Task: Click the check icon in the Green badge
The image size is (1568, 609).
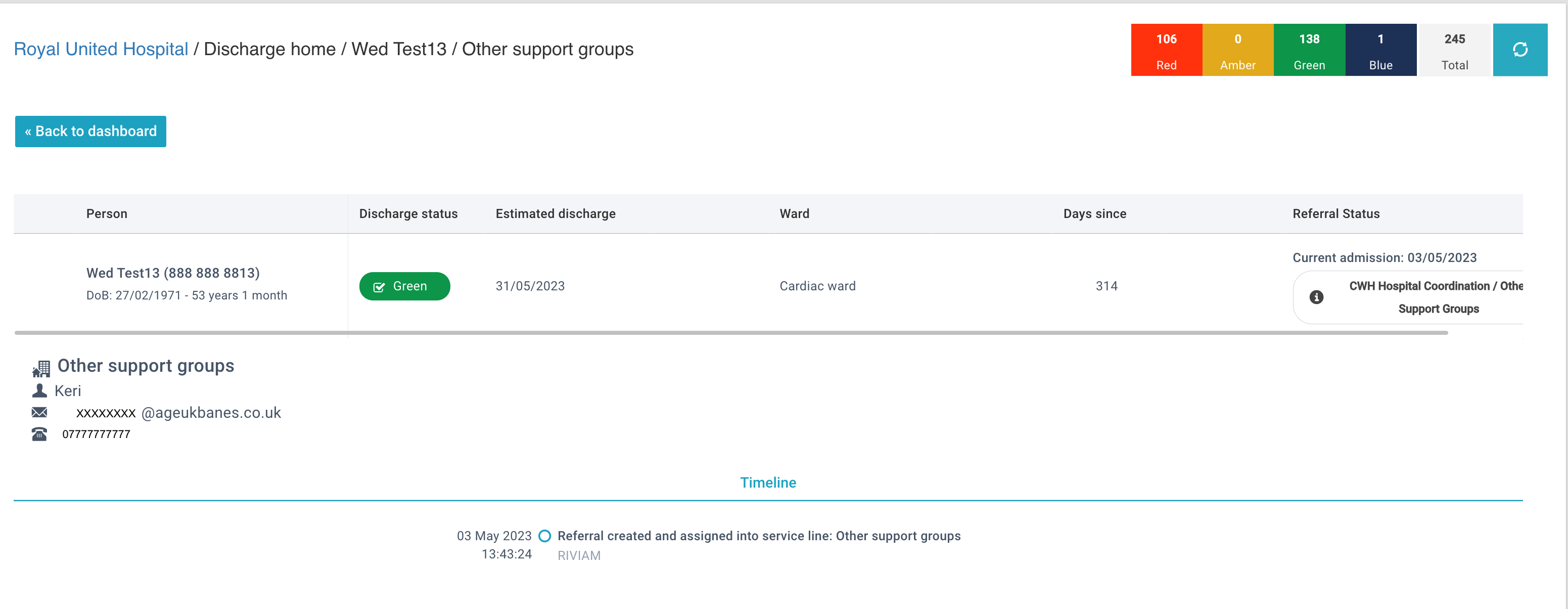Action: point(379,287)
